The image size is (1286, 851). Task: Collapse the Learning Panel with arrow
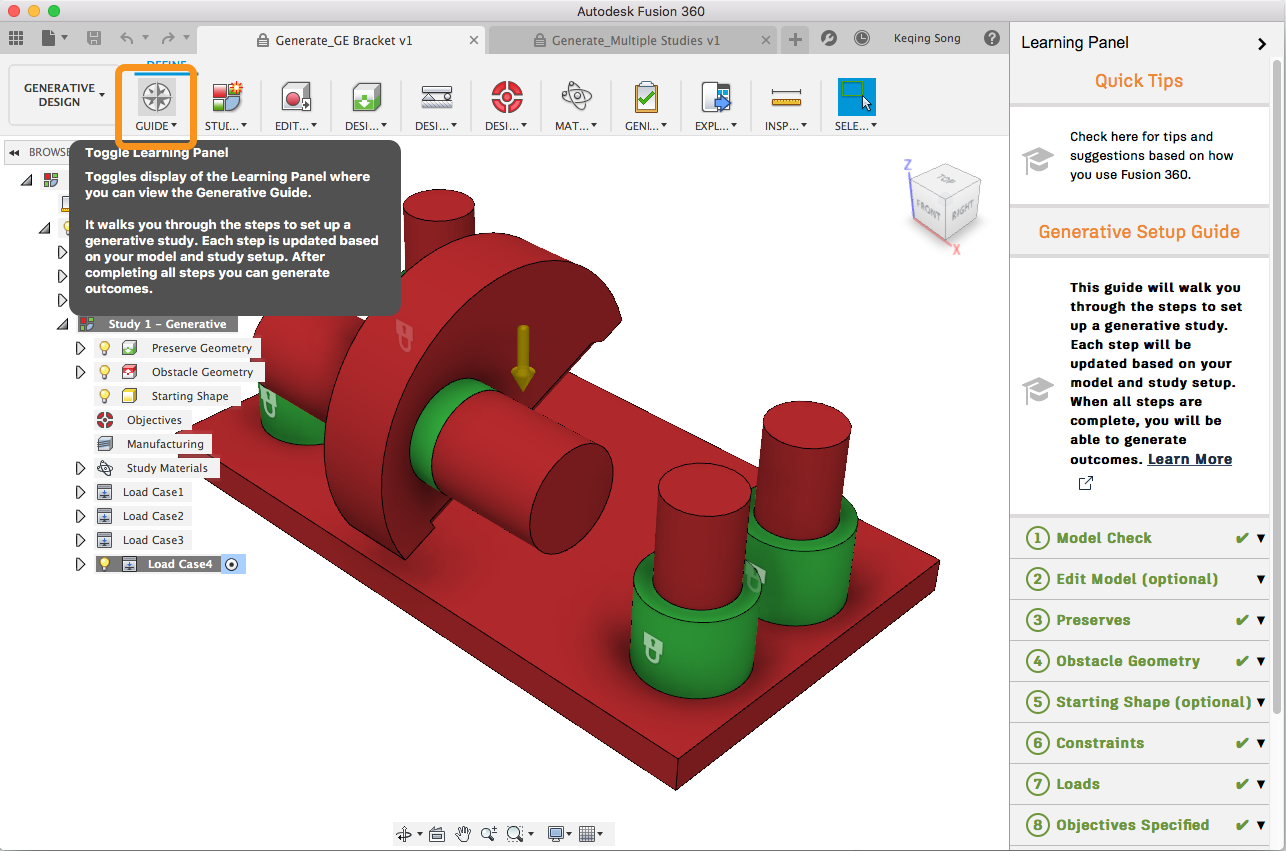click(x=1261, y=43)
